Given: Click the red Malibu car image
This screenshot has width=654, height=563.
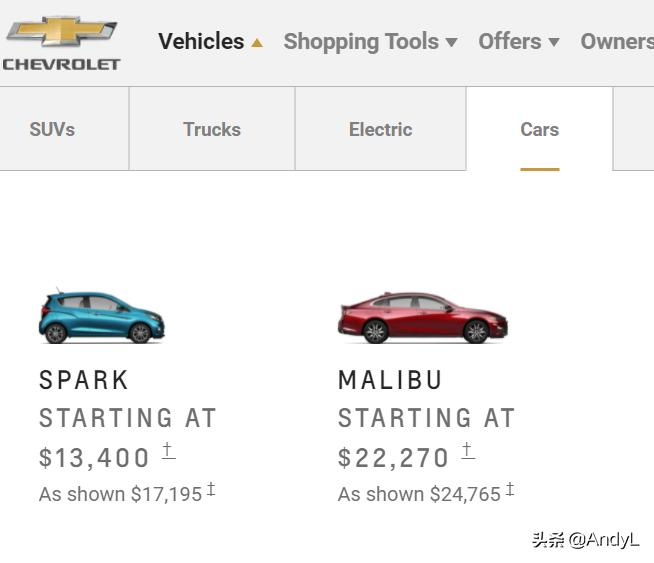Looking at the screenshot, I should tap(422, 318).
